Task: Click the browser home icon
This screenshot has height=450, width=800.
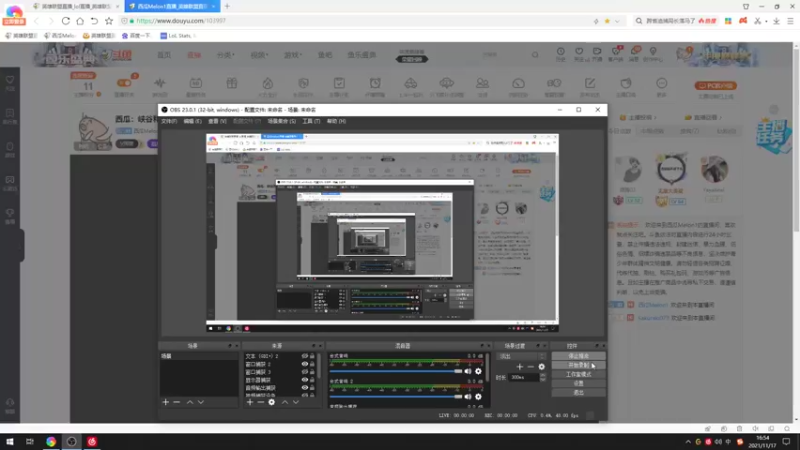Action: pos(80,21)
